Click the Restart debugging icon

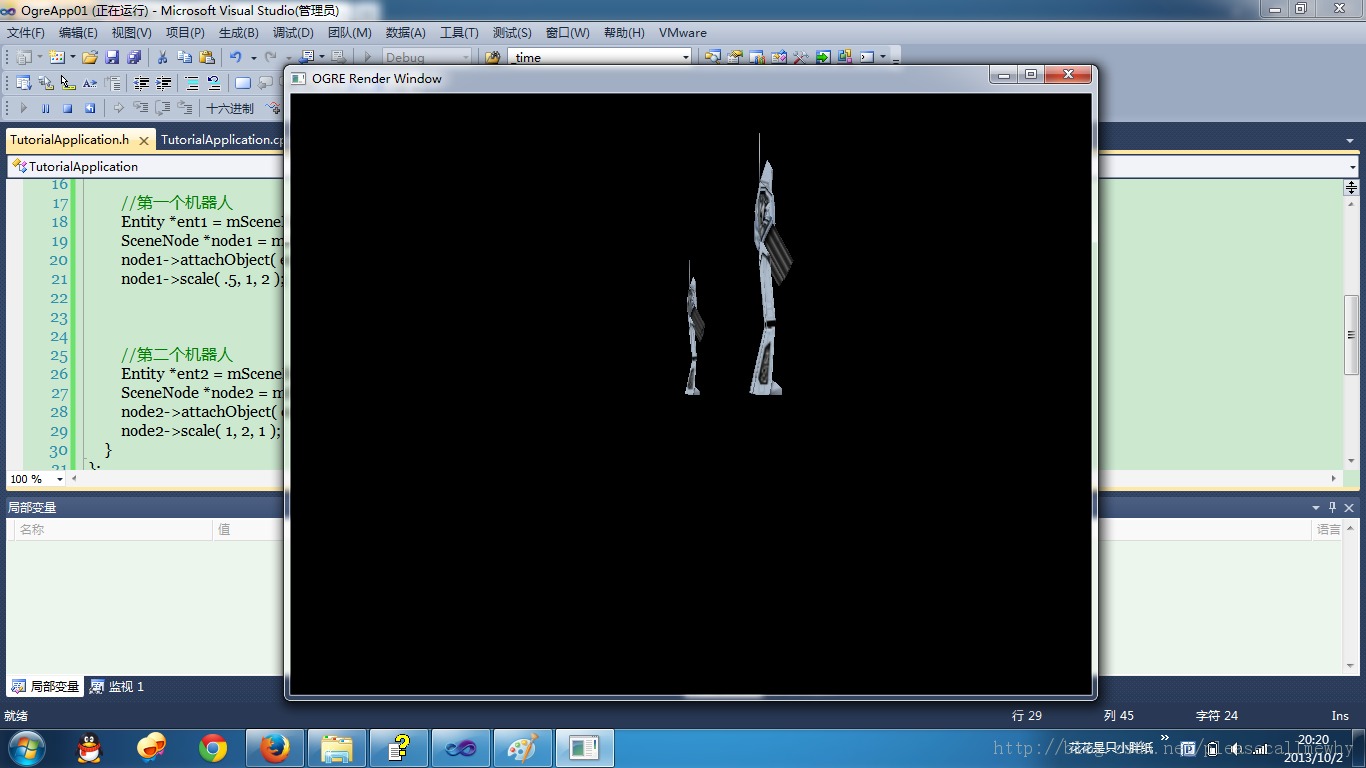click(90, 108)
